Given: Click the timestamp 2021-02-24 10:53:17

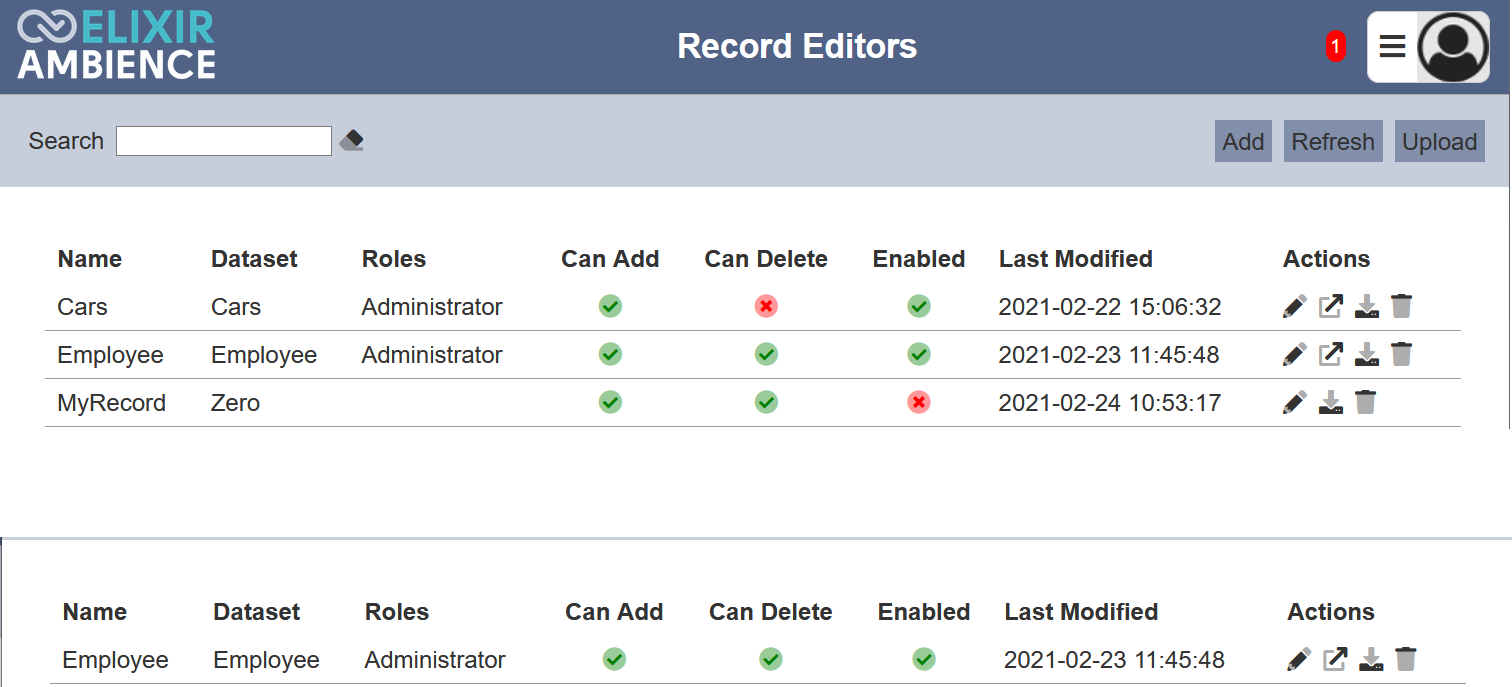Looking at the screenshot, I should 1110,403.
